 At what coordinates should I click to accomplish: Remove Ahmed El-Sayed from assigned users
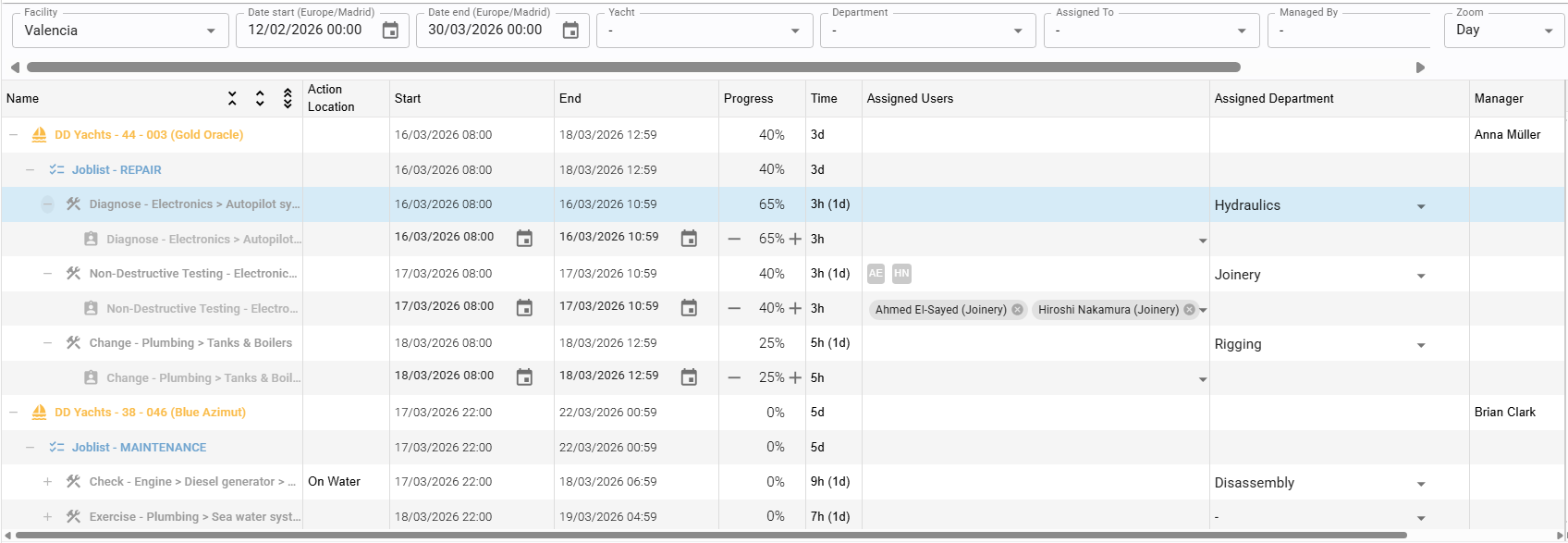point(1017,310)
